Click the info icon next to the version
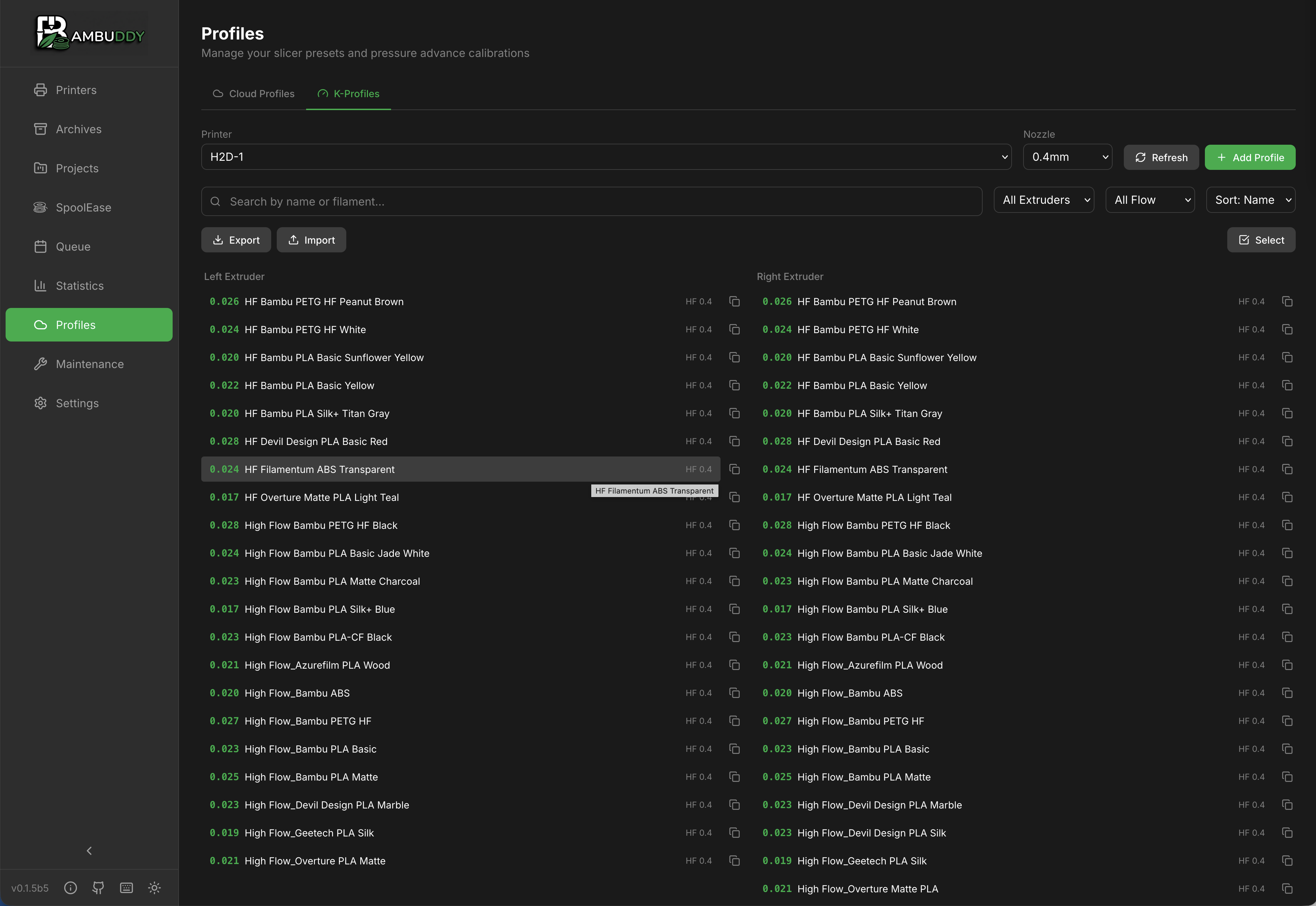The width and height of the screenshot is (1316, 906). click(70, 887)
